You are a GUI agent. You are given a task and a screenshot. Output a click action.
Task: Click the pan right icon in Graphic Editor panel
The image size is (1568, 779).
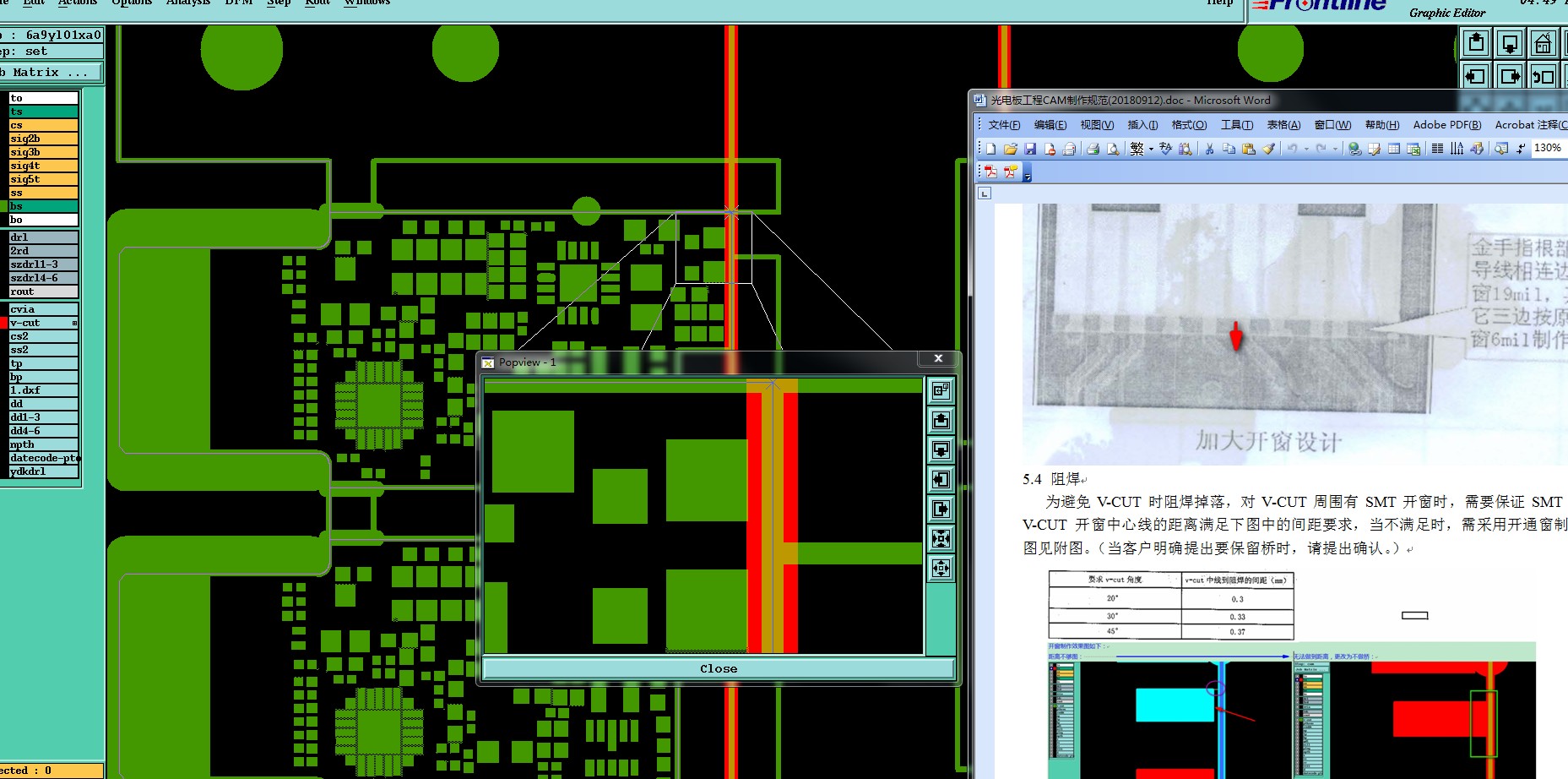pos(1510,76)
